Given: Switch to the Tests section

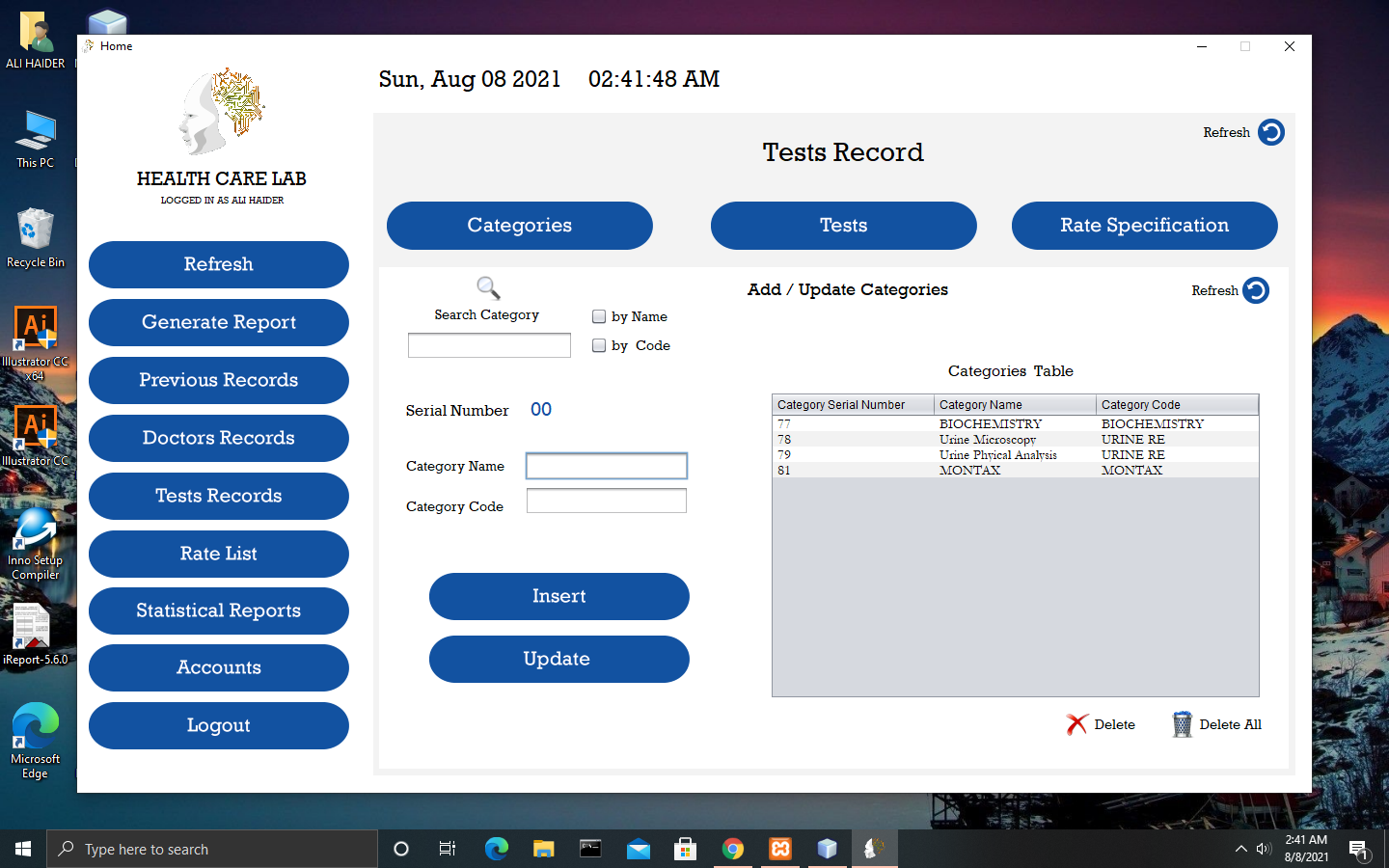Looking at the screenshot, I should 843,225.
